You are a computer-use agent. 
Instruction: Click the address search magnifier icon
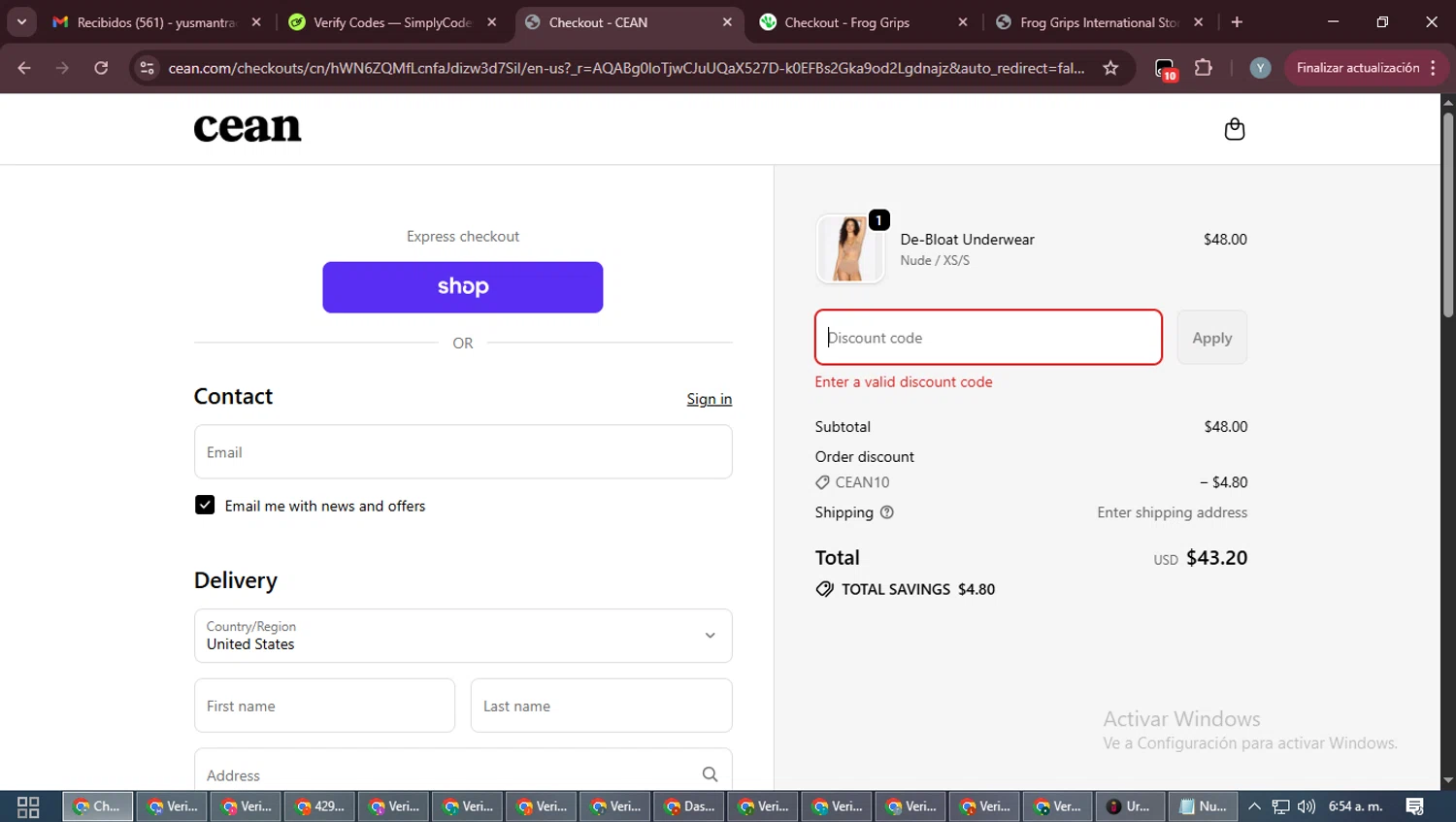pos(710,774)
